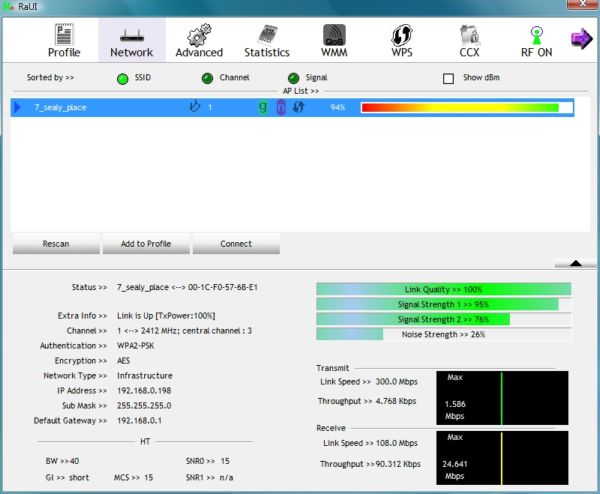Click the Encryption value AES

tap(123, 360)
